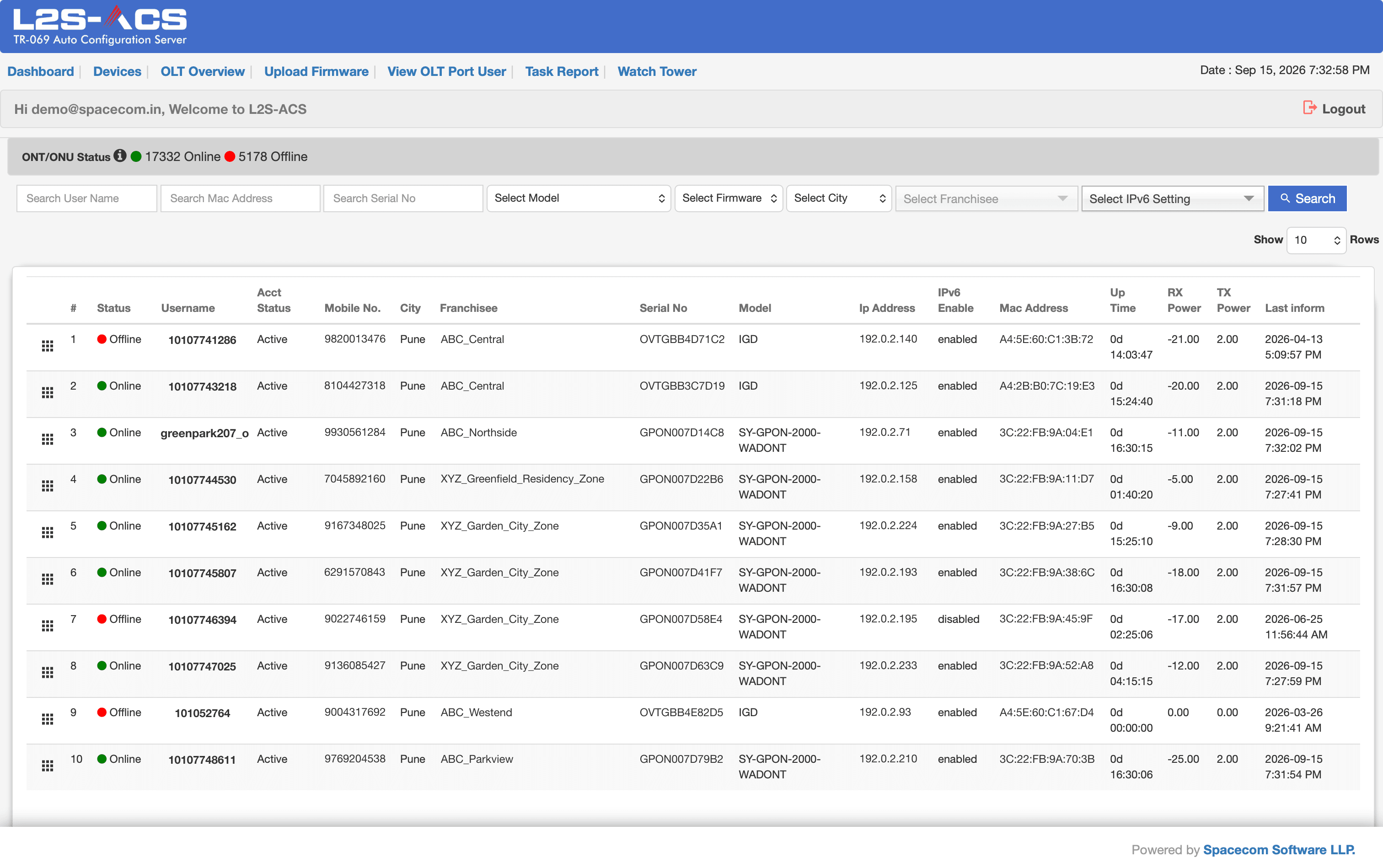
Task: Open grid menu for user 10107744530
Action: tap(48, 486)
